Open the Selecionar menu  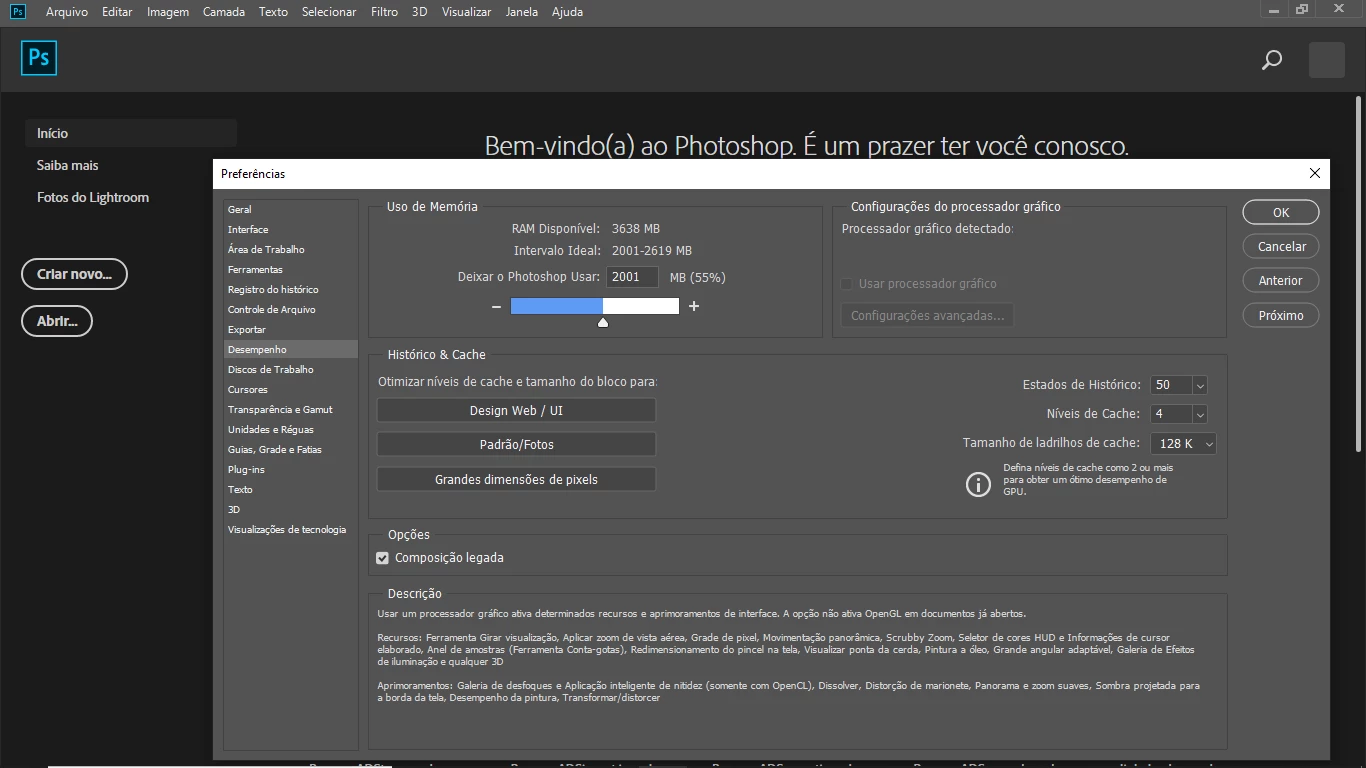329,12
